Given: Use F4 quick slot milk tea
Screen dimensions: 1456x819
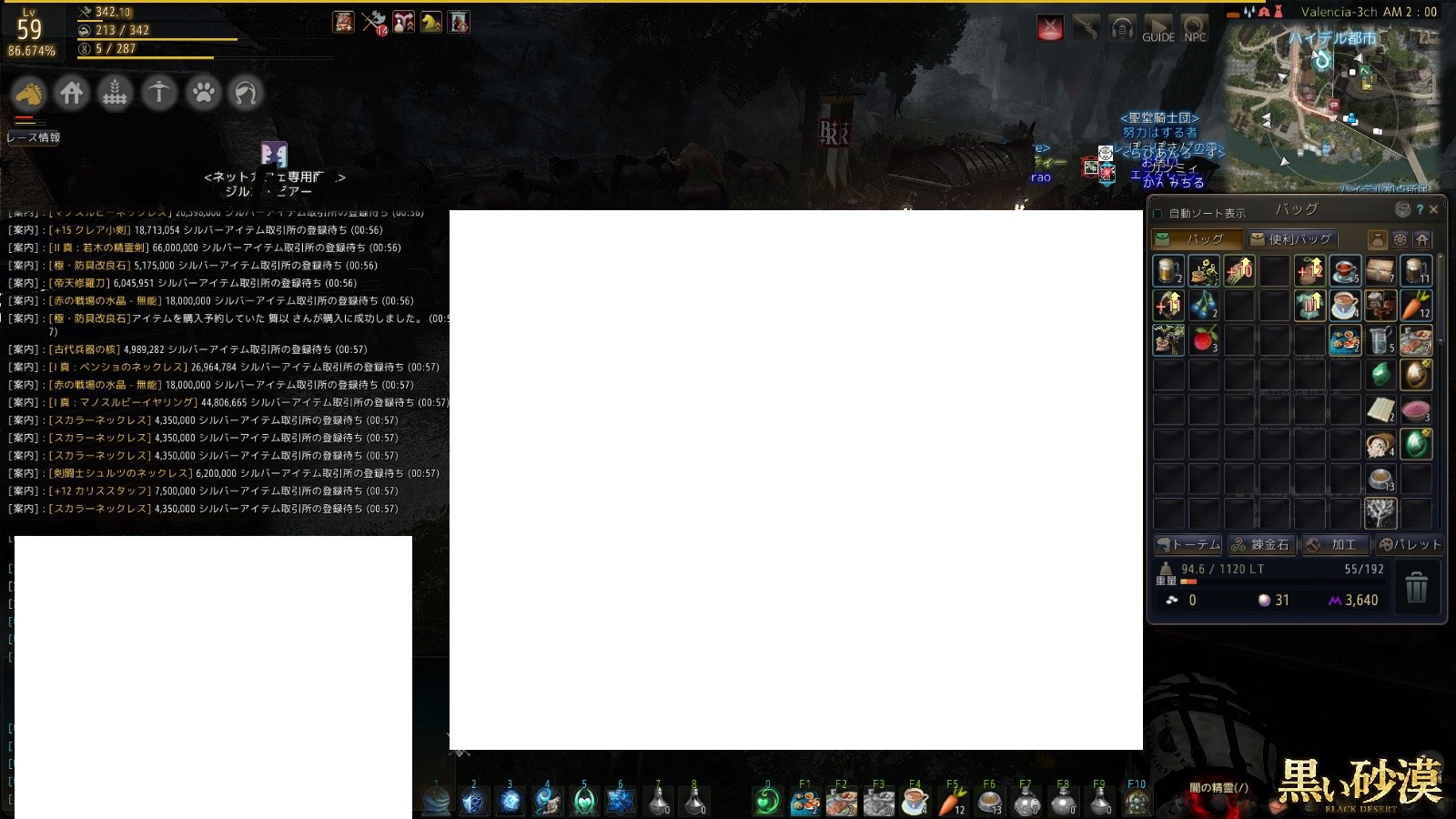Looking at the screenshot, I should (x=915, y=801).
